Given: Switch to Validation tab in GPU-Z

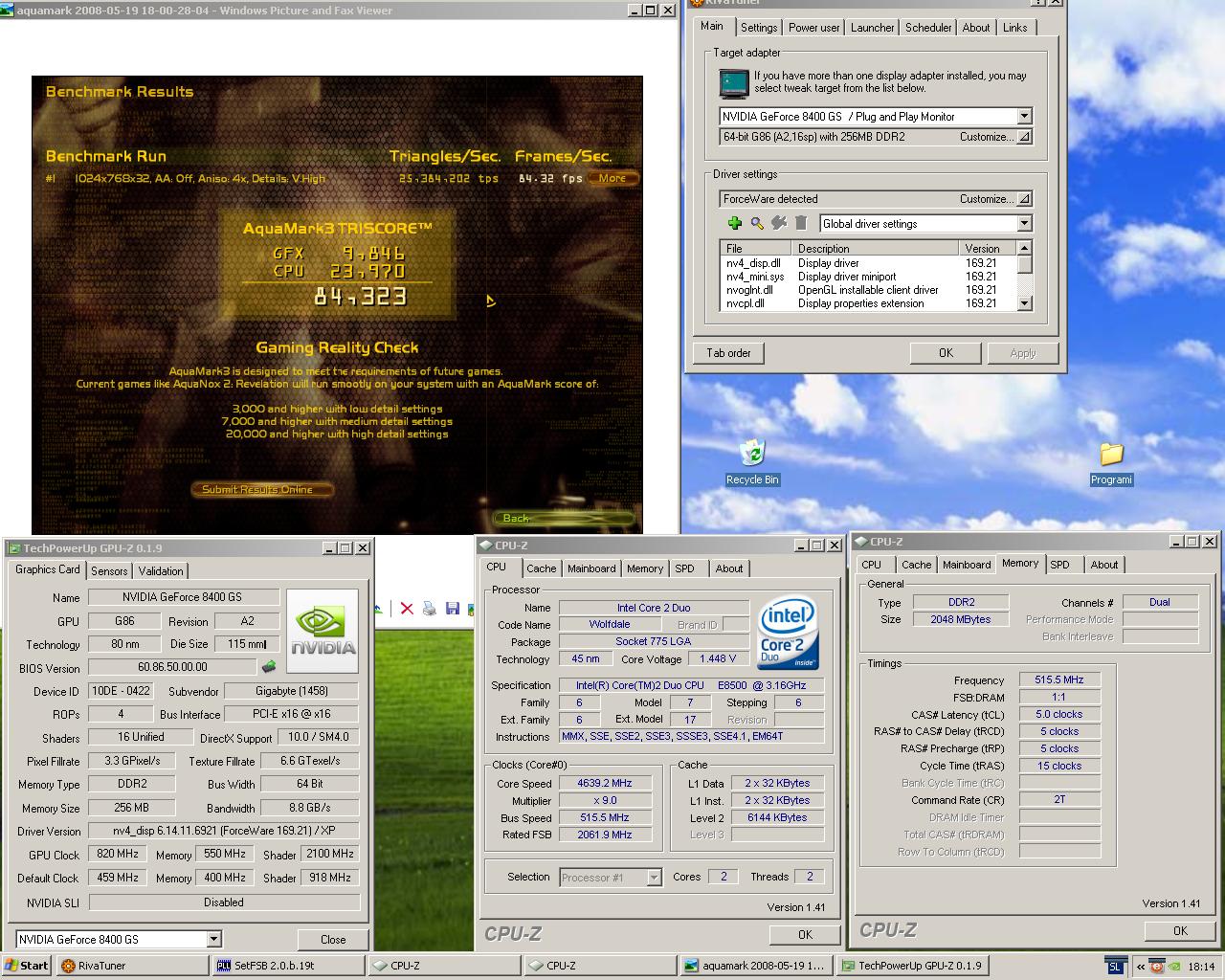Looking at the screenshot, I should pos(161,571).
